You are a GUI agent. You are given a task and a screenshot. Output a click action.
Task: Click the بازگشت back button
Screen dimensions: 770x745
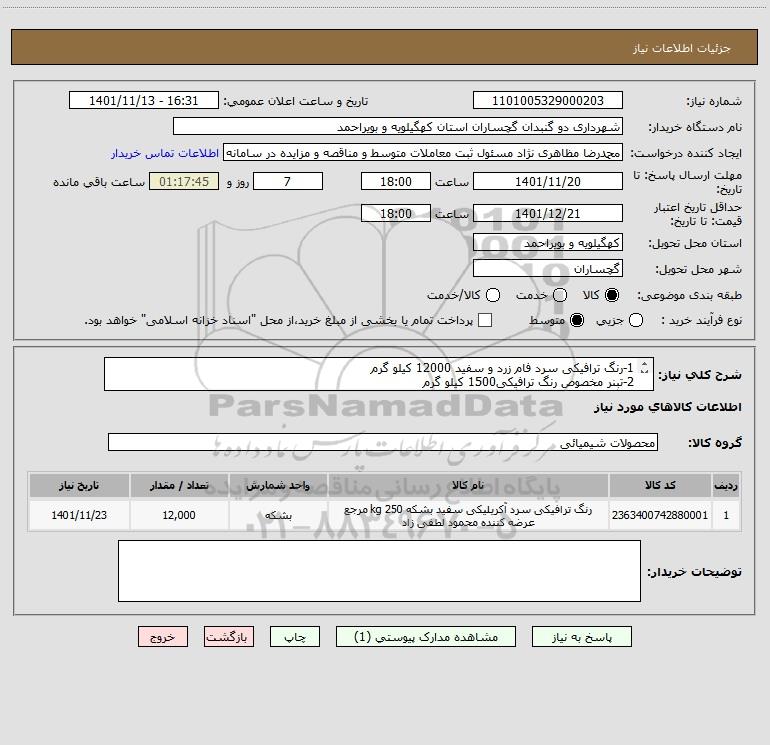229,637
